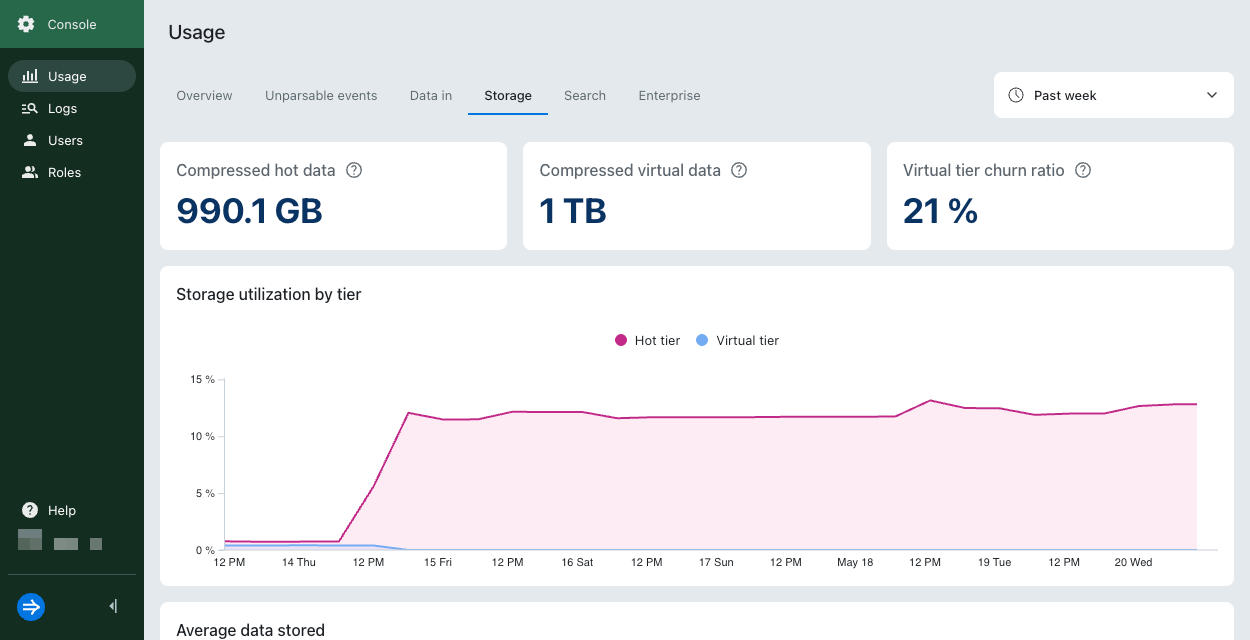Image resolution: width=1250 pixels, height=640 pixels.
Task: Click the Roles people icon
Action: pos(30,172)
